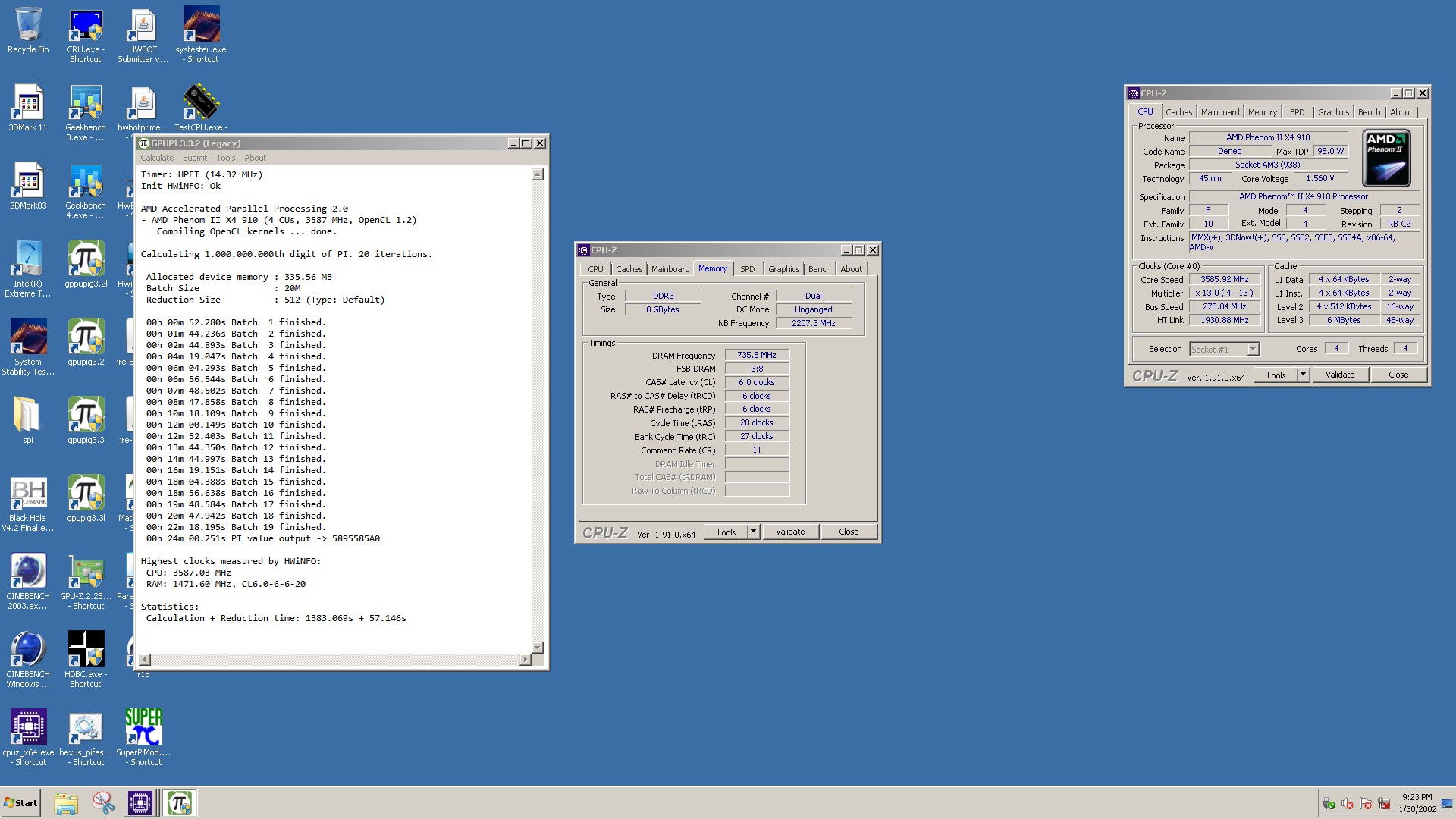Open the About menu in GPUPI
This screenshot has height=819, width=1456.
255,158
